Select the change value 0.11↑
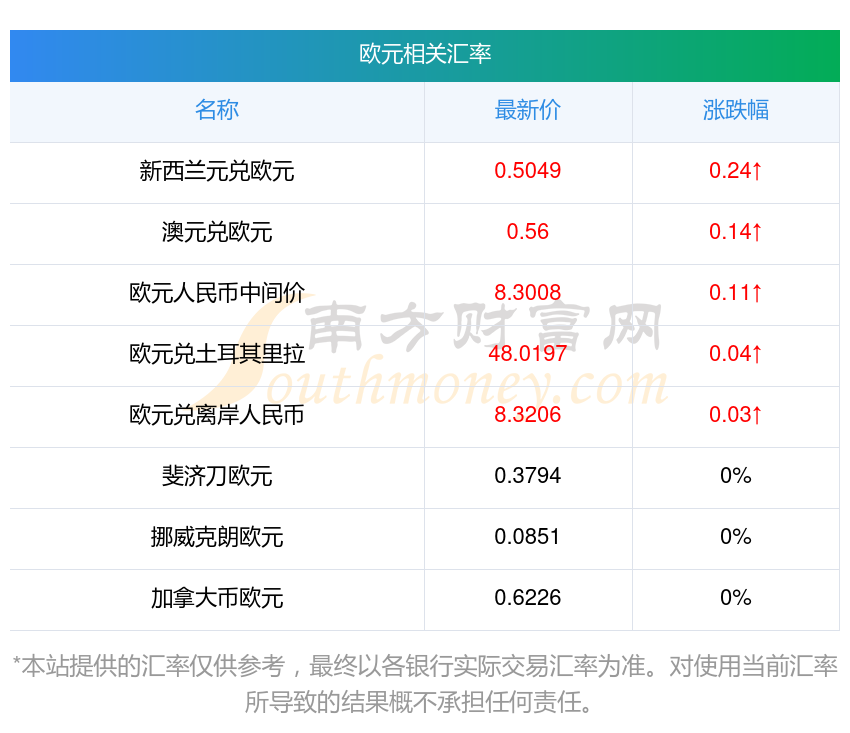850x733 pixels. pyautogui.click(x=736, y=293)
